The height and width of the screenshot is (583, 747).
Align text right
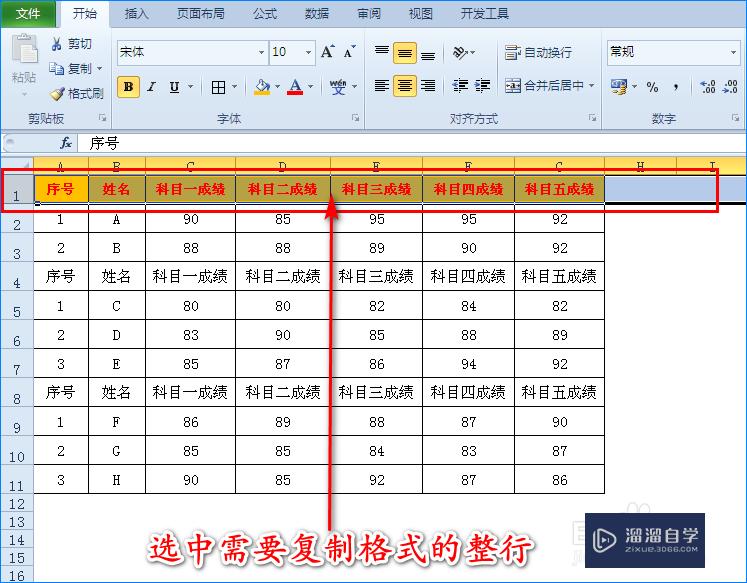(x=428, y=86)
